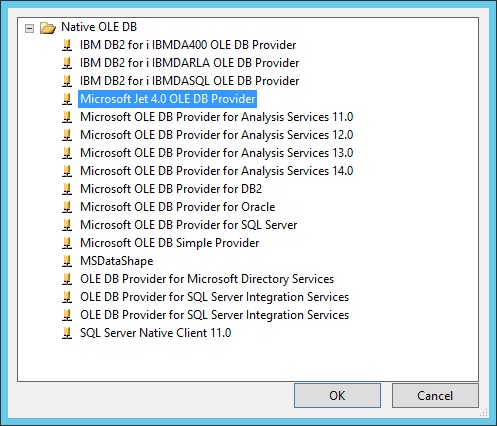497x426 pixels.
Task: Click the IBMDARLA provider connector icon
Action: (67, 63)
